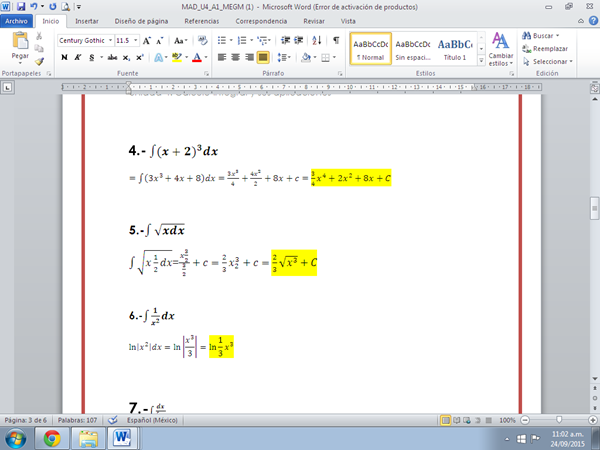Viewport: 600px width, 450px height.
Task: Apply Normal style
Action: pyautogui.click(x=370, y=49)
